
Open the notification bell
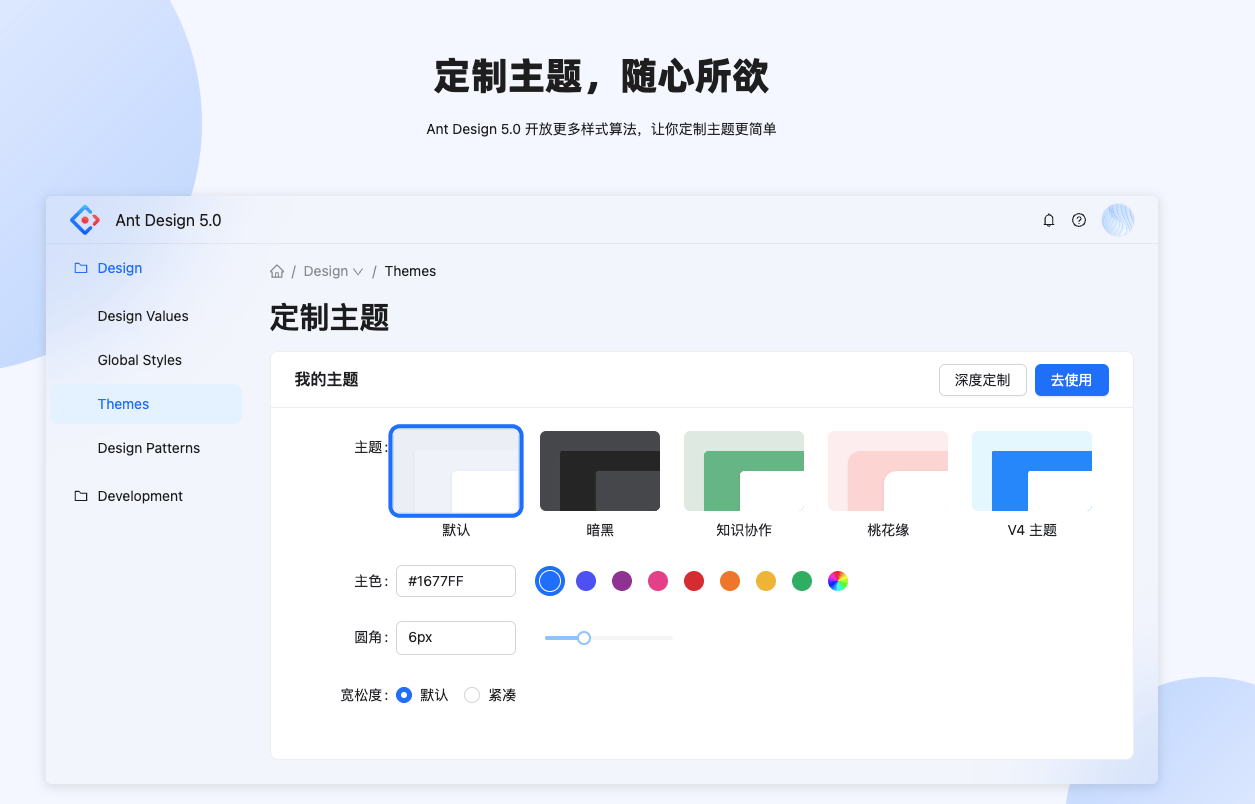coord(1049,220)
